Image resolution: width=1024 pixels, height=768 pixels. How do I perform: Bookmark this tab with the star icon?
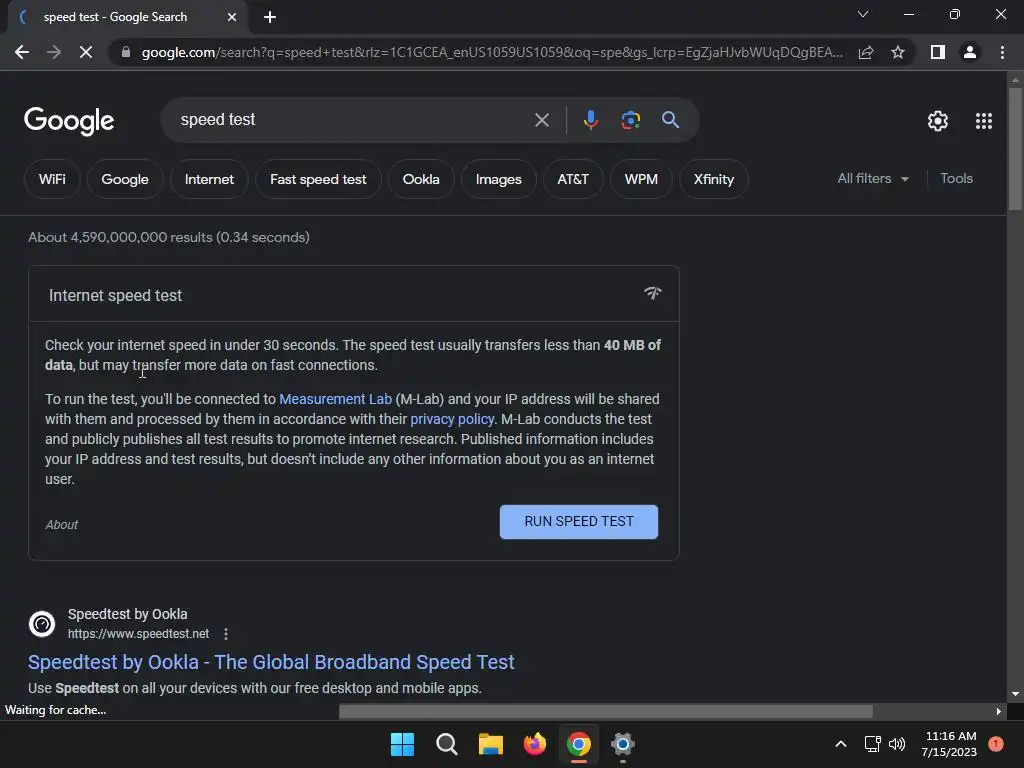point(898,52)
